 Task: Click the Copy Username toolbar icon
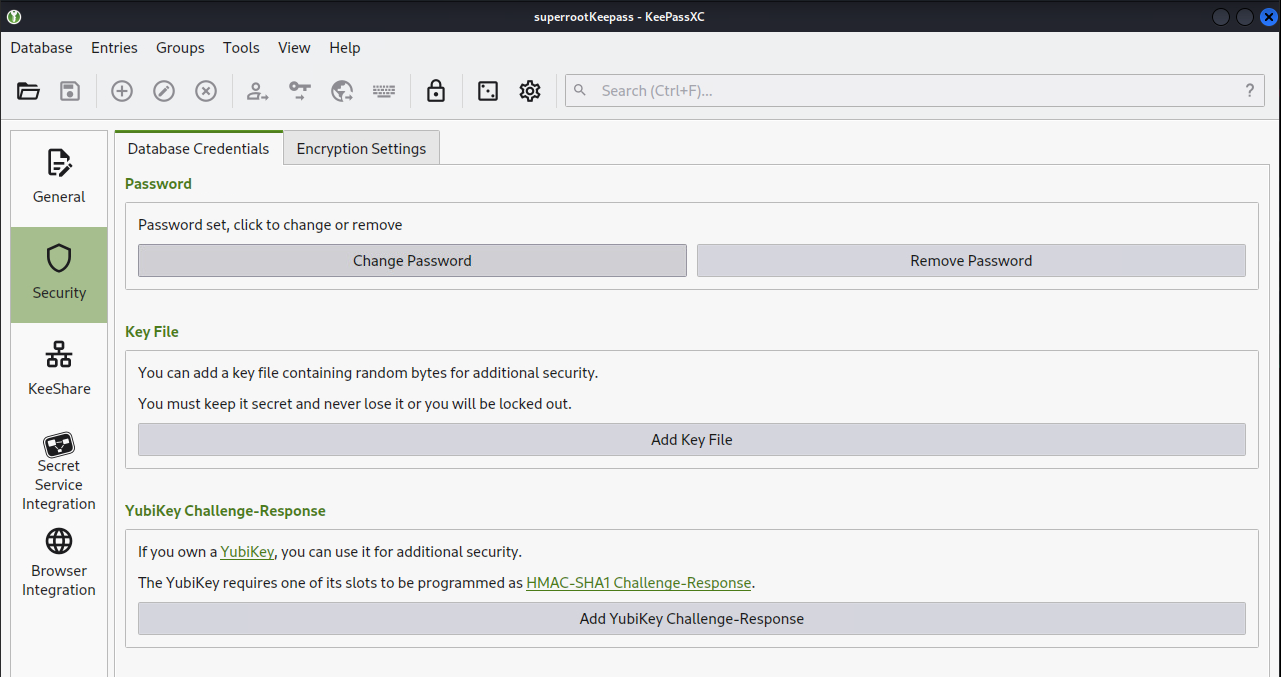pyautogui.click(x=258, y=91)
